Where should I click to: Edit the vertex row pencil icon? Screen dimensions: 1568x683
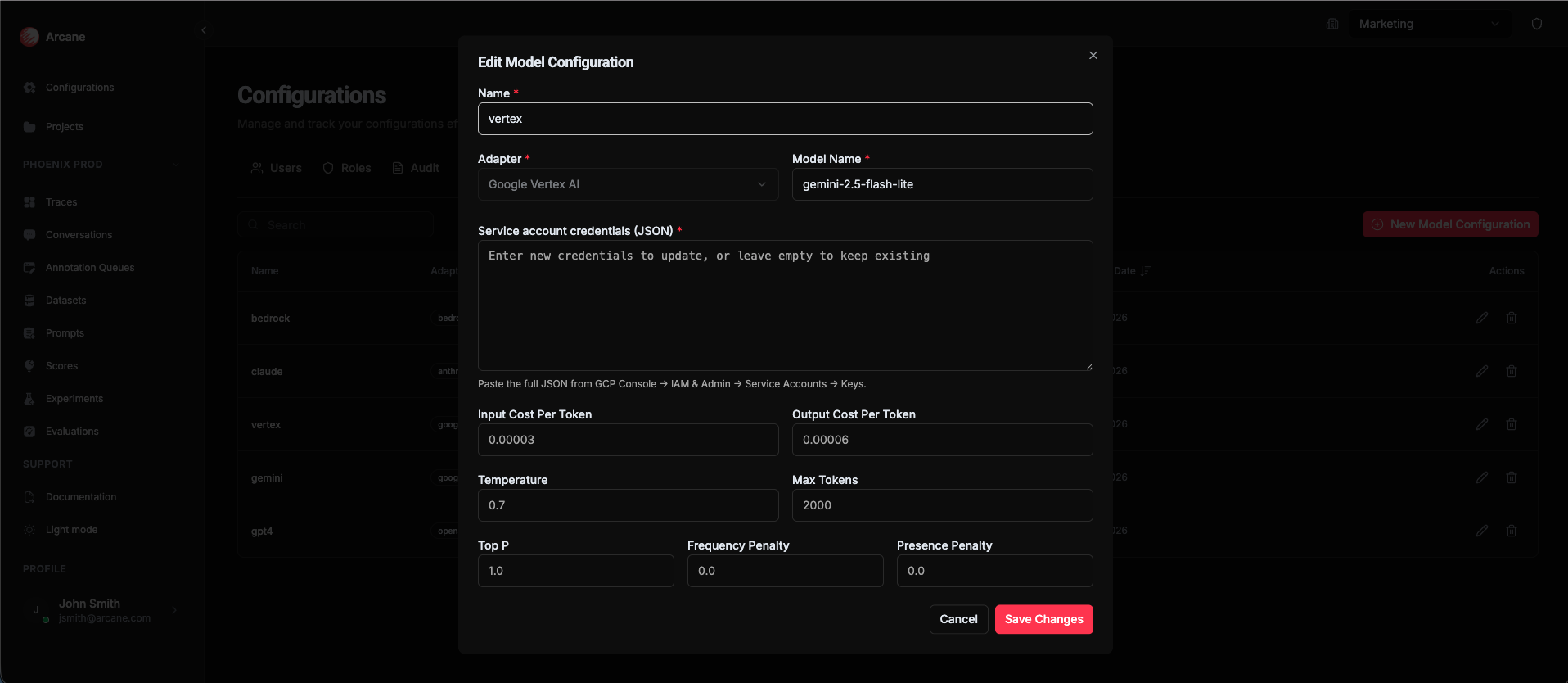tap(1482, 424)
